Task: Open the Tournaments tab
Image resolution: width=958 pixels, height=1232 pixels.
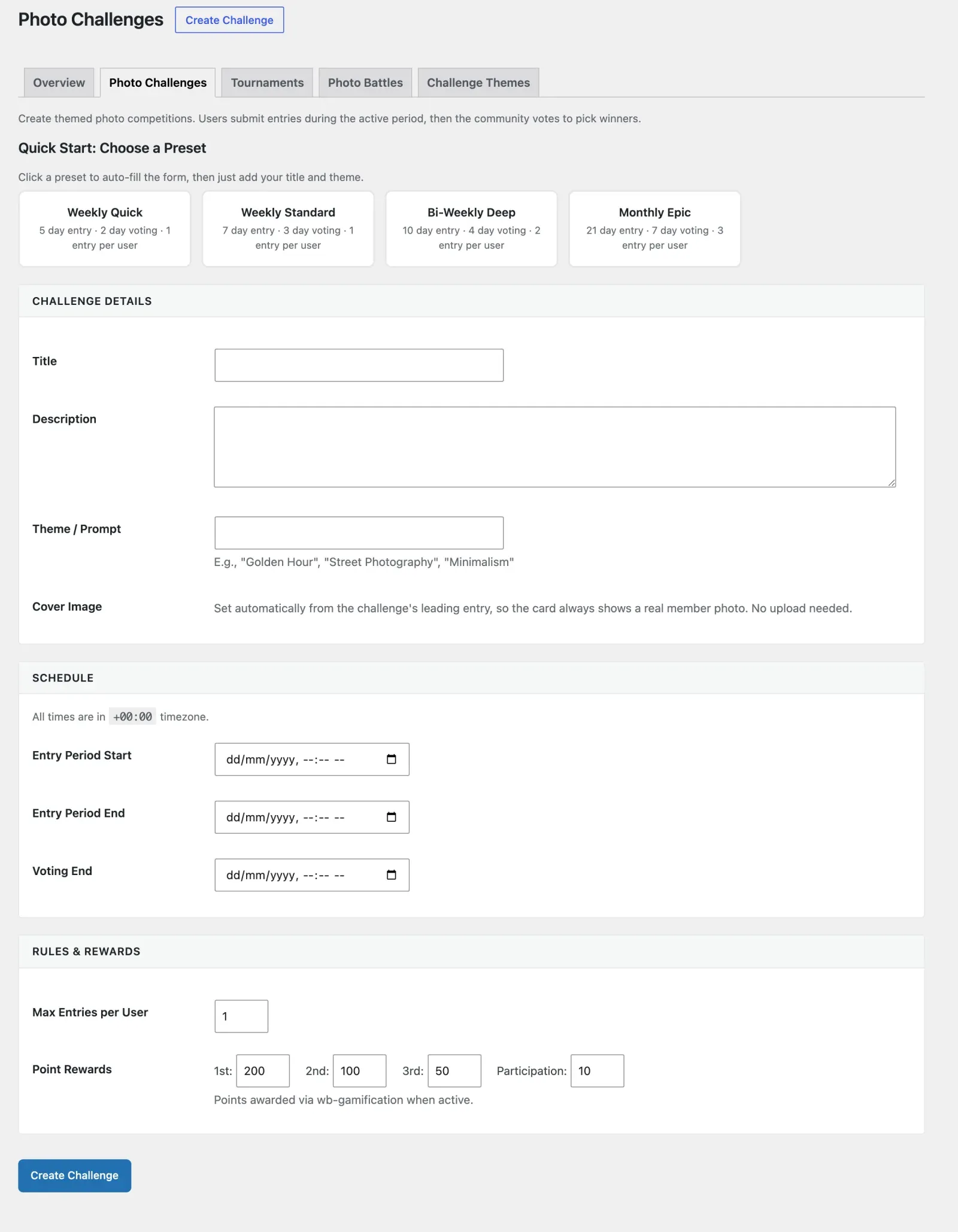Action: point(267,83)
